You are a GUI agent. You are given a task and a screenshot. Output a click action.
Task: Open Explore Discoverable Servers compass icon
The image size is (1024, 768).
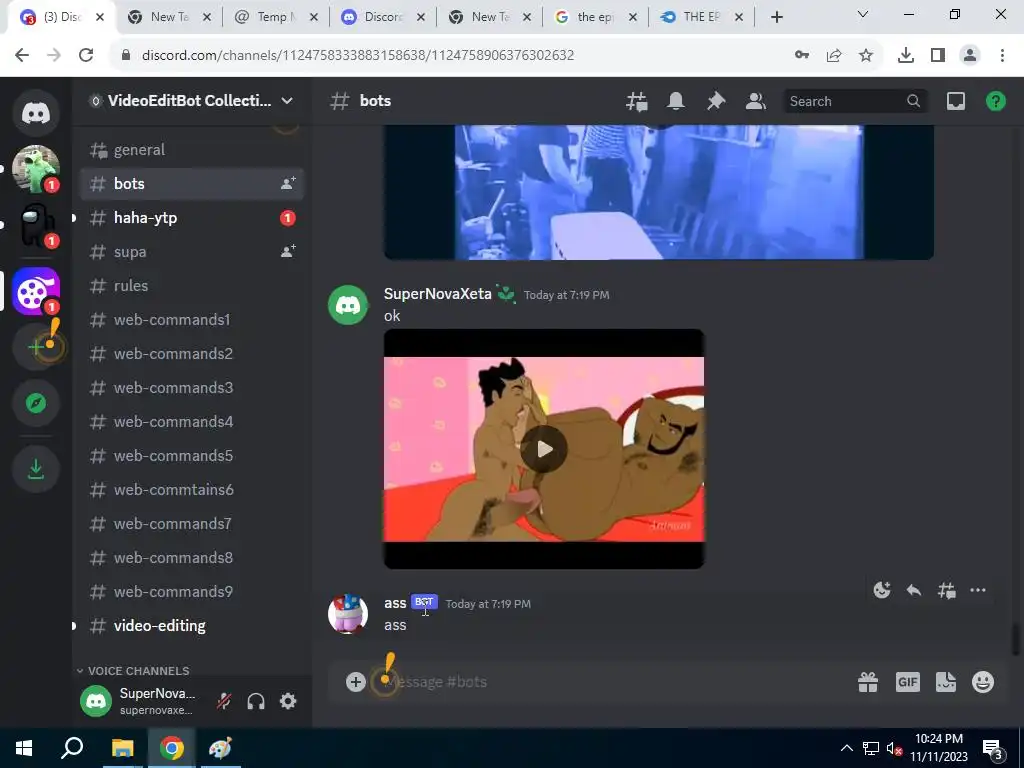[x=36, y=403]
